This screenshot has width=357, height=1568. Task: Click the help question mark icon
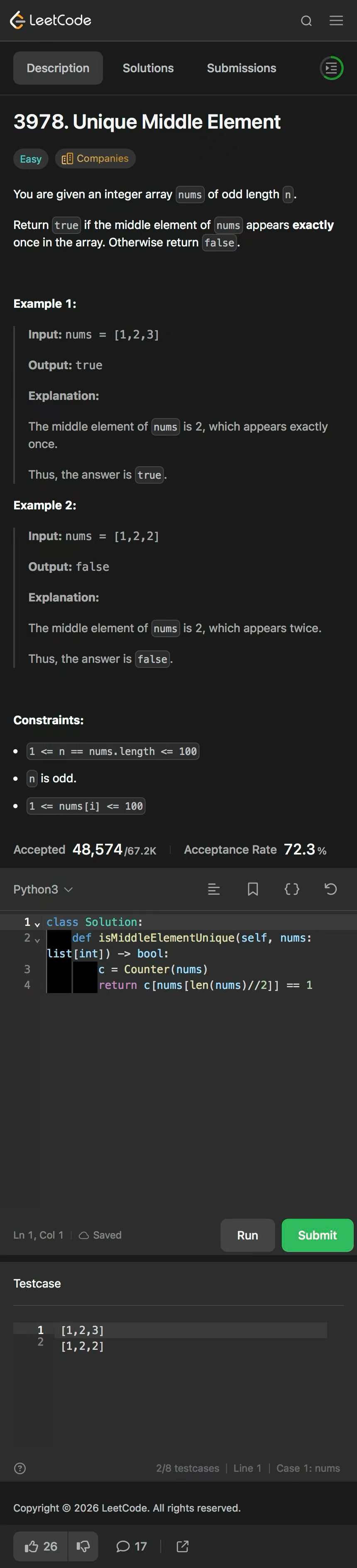point(20,1468)
